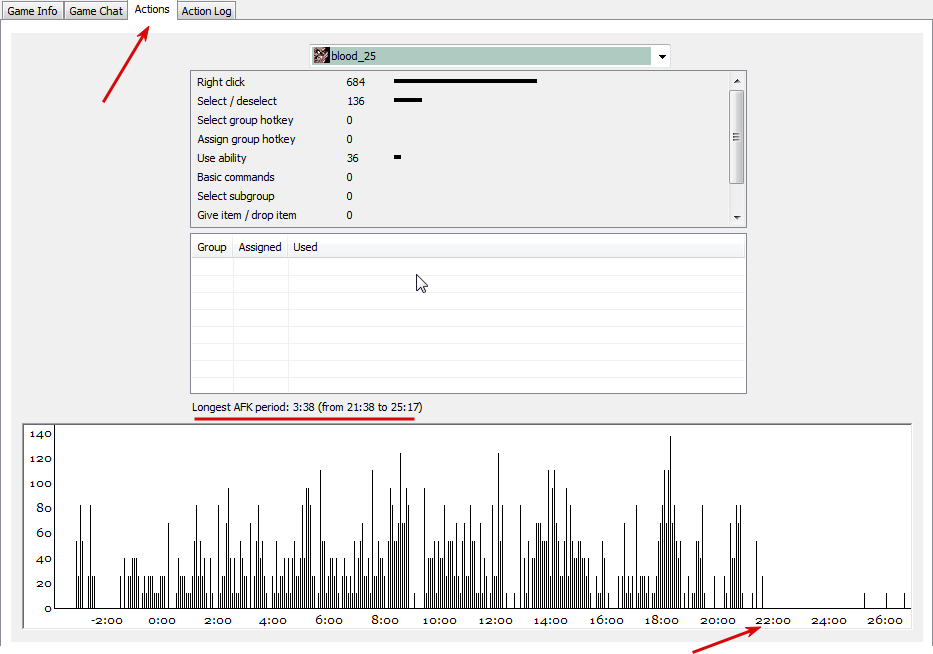Click the Group column header

pyautogui.click(x=212, y=247)
